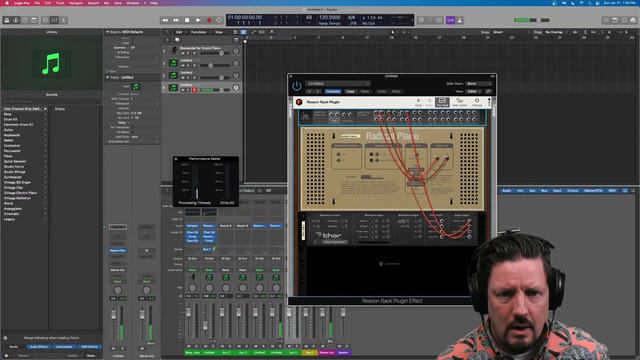Click the Sampler instrument slot in mixer
This screenshot has width=640, height=360.
(x=192, y=226)
